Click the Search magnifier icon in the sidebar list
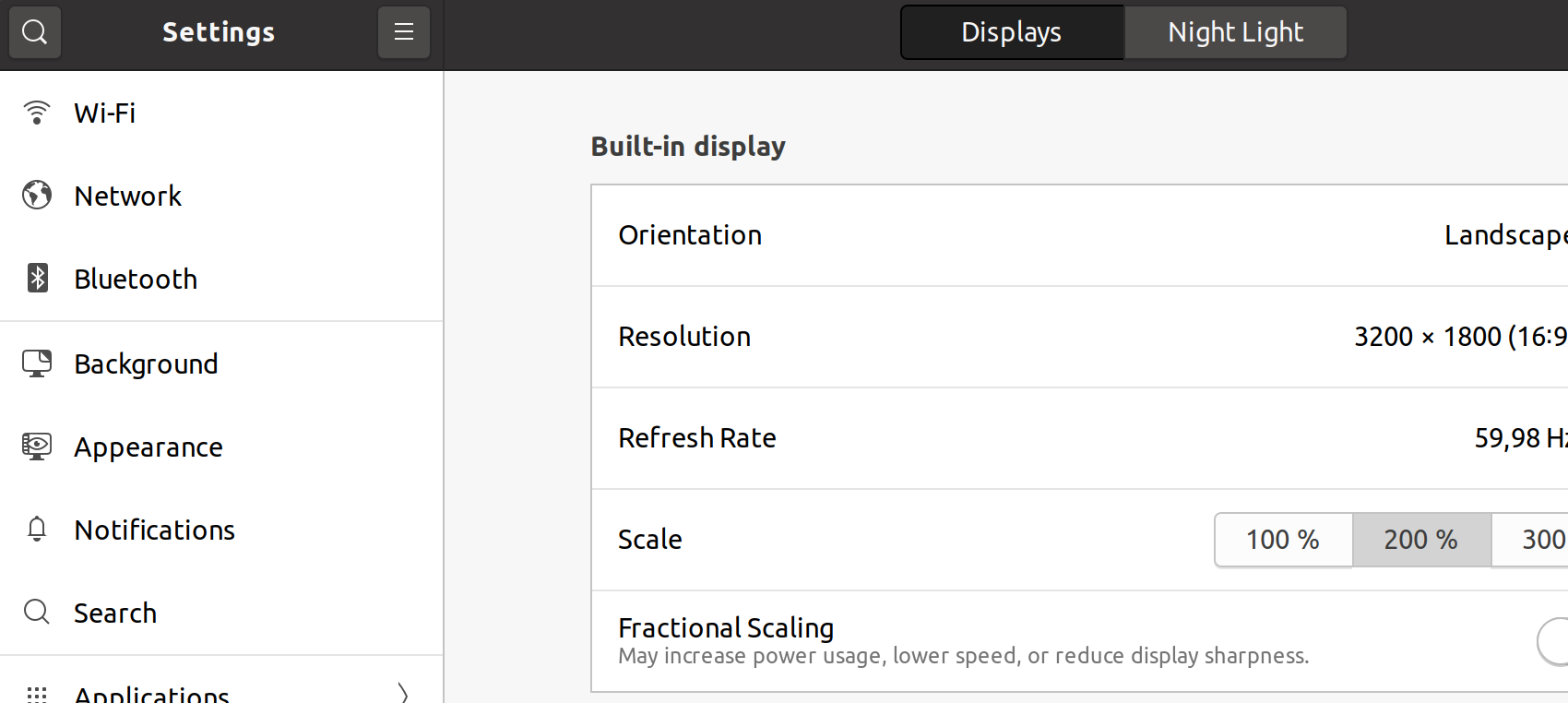Viewport: 1568px width, 703px height. click(x=37, y=612)
